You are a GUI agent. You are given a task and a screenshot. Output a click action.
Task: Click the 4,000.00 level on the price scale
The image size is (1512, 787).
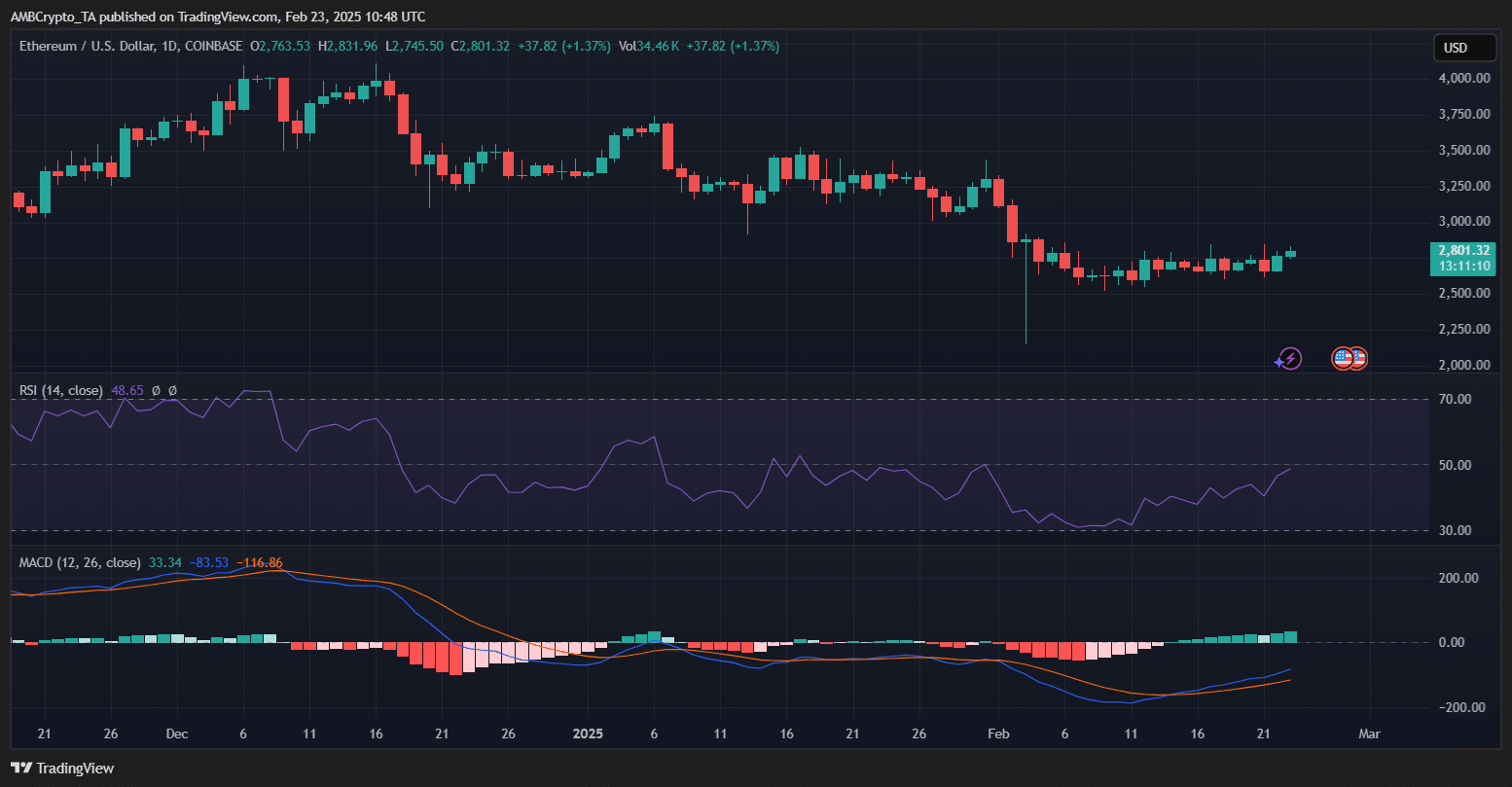click(x=1464, y=78)
